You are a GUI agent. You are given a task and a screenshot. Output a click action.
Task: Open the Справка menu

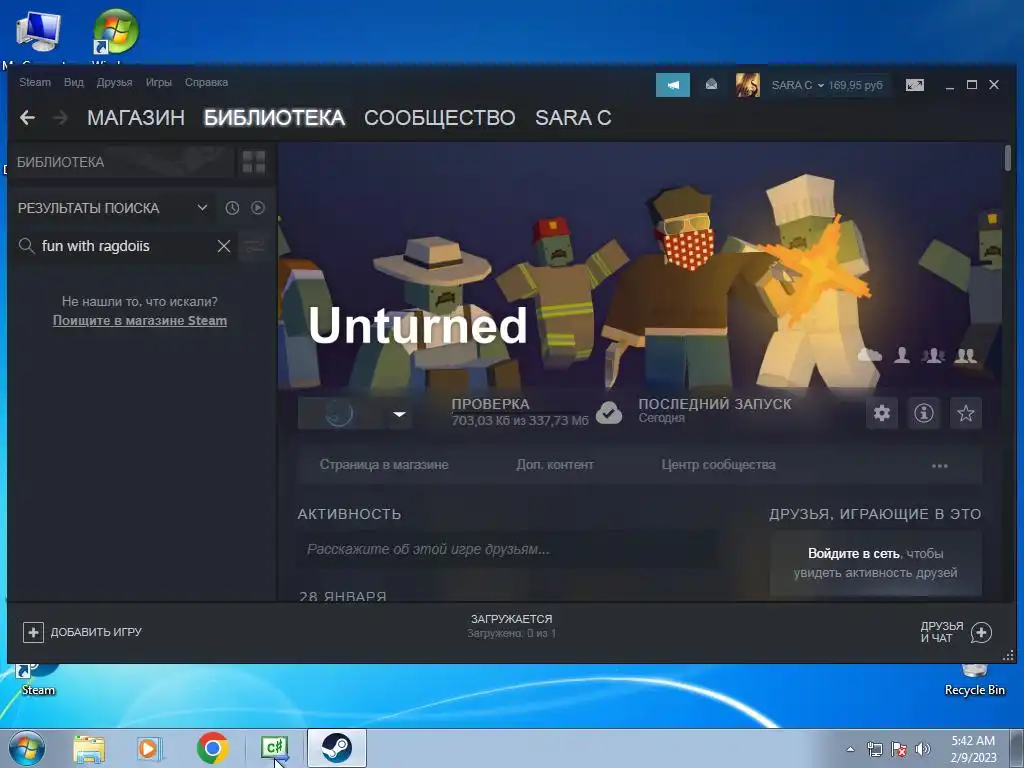[206, 82]
